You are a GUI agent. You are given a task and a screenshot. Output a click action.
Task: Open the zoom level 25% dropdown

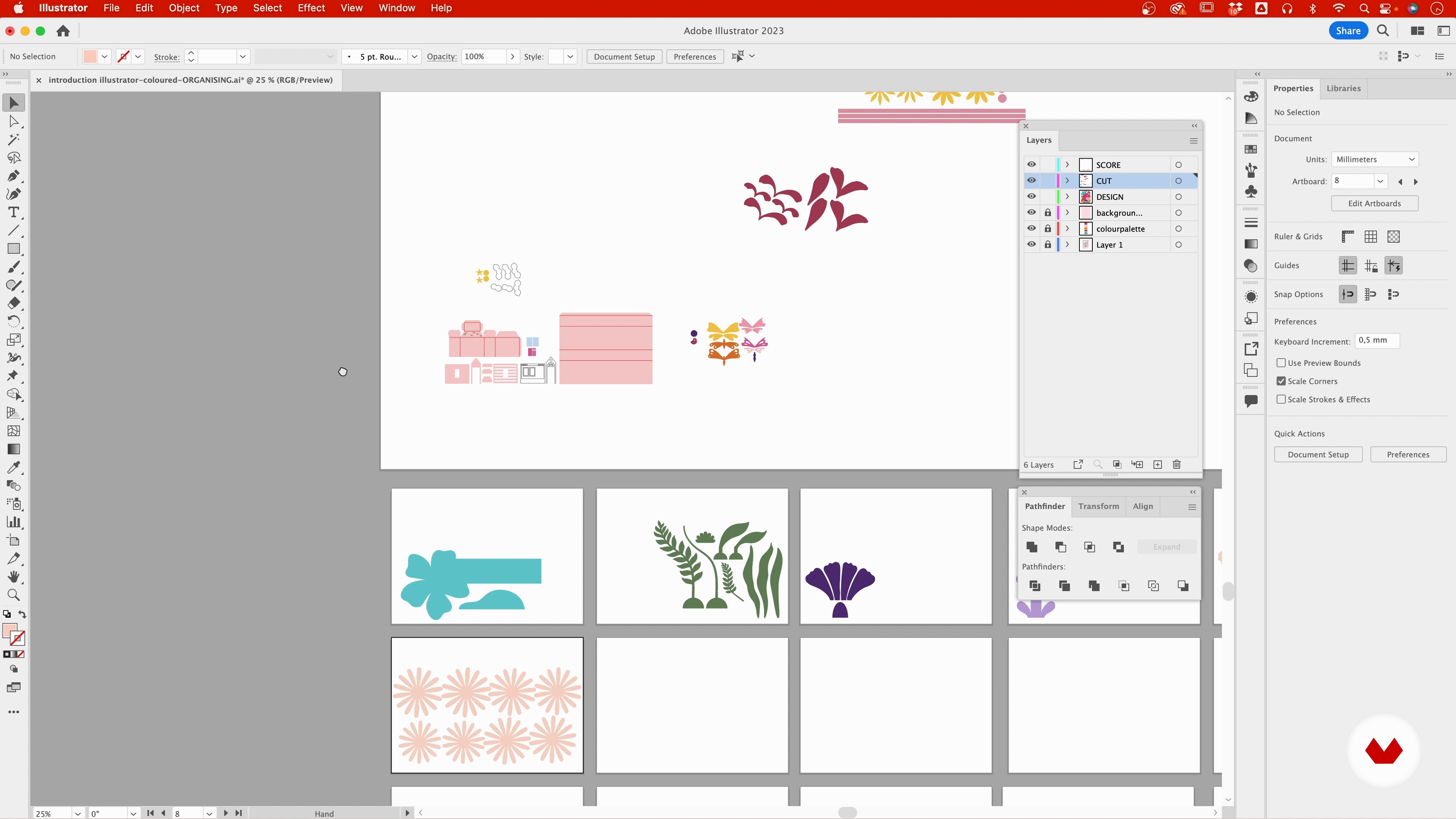click(77, 813)
